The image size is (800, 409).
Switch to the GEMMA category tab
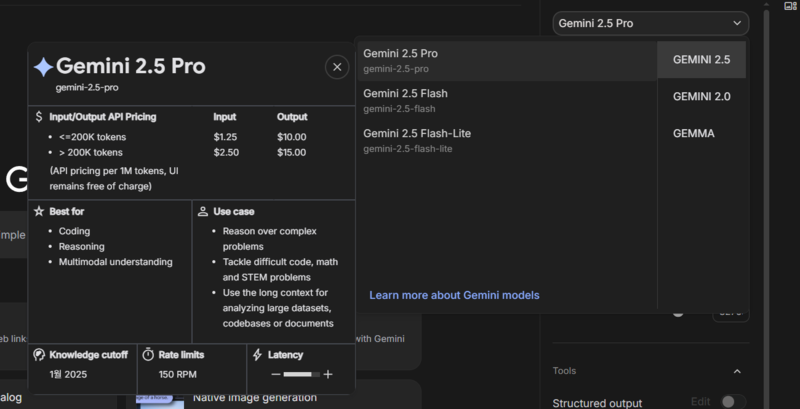(702, 133)
